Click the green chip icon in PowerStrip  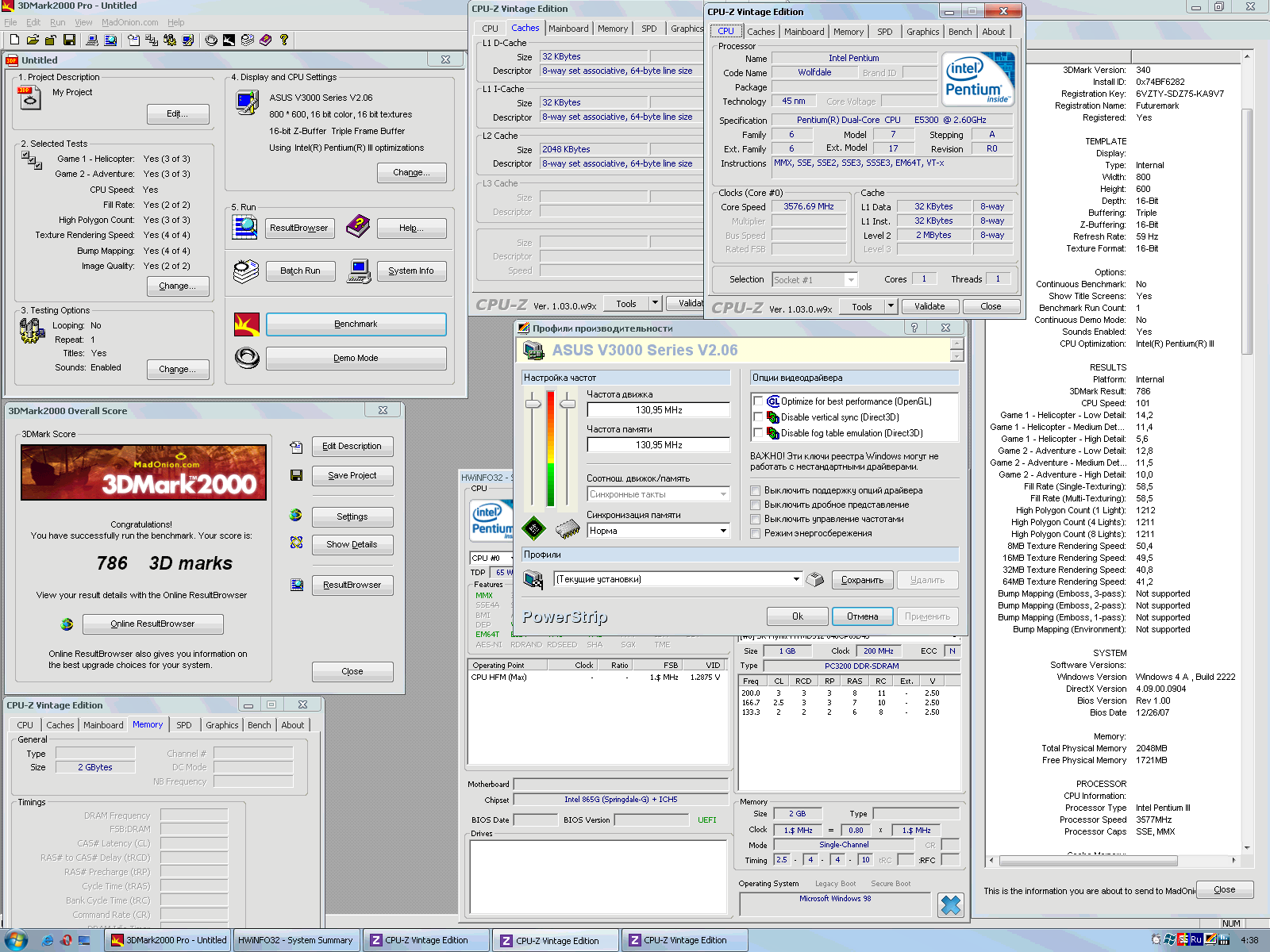(x=533, y=527)
